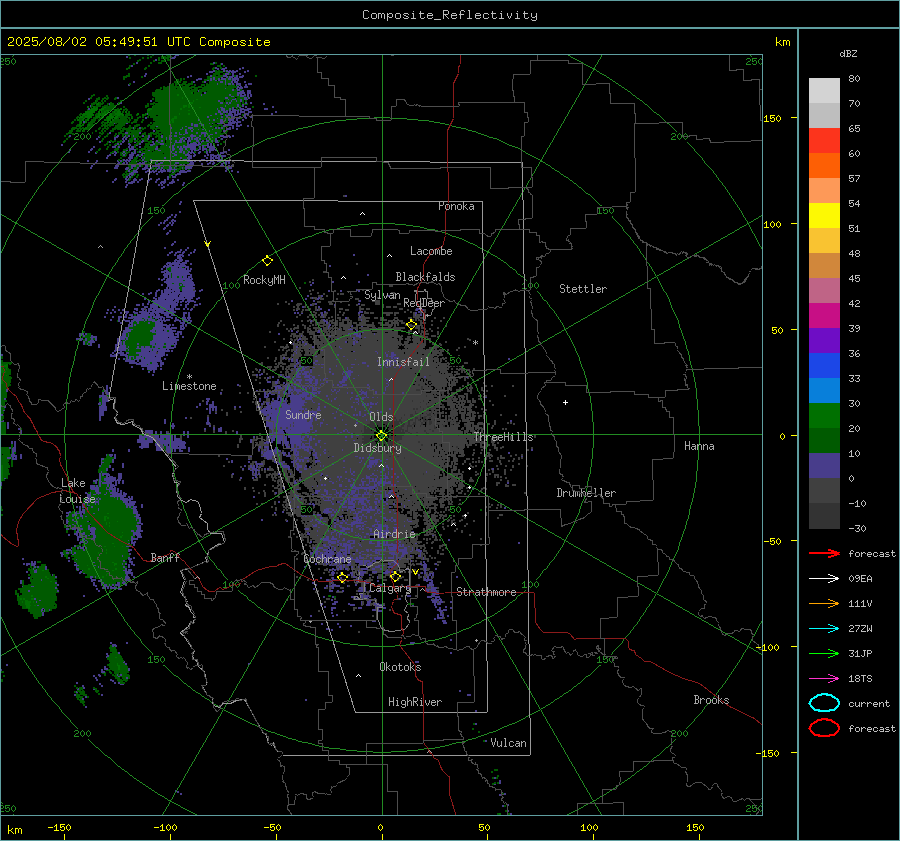
Task: Pick the bright green 20-30 dBZ swatch
Action: (824, 416)
